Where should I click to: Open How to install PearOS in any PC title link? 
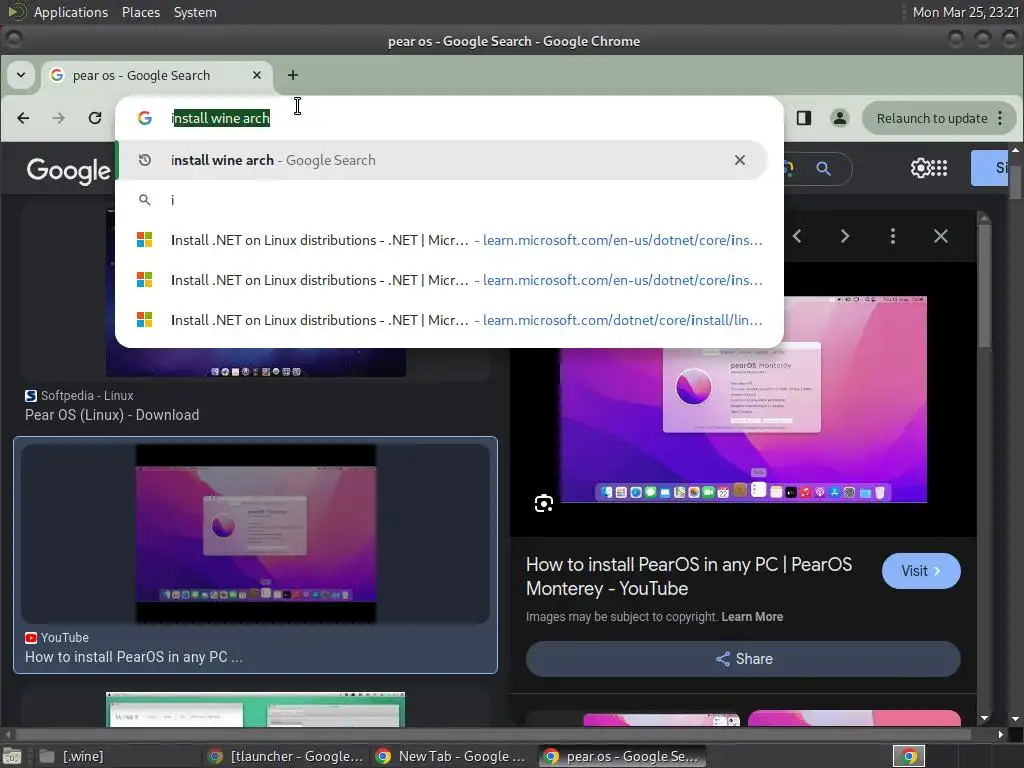(689, 576)
